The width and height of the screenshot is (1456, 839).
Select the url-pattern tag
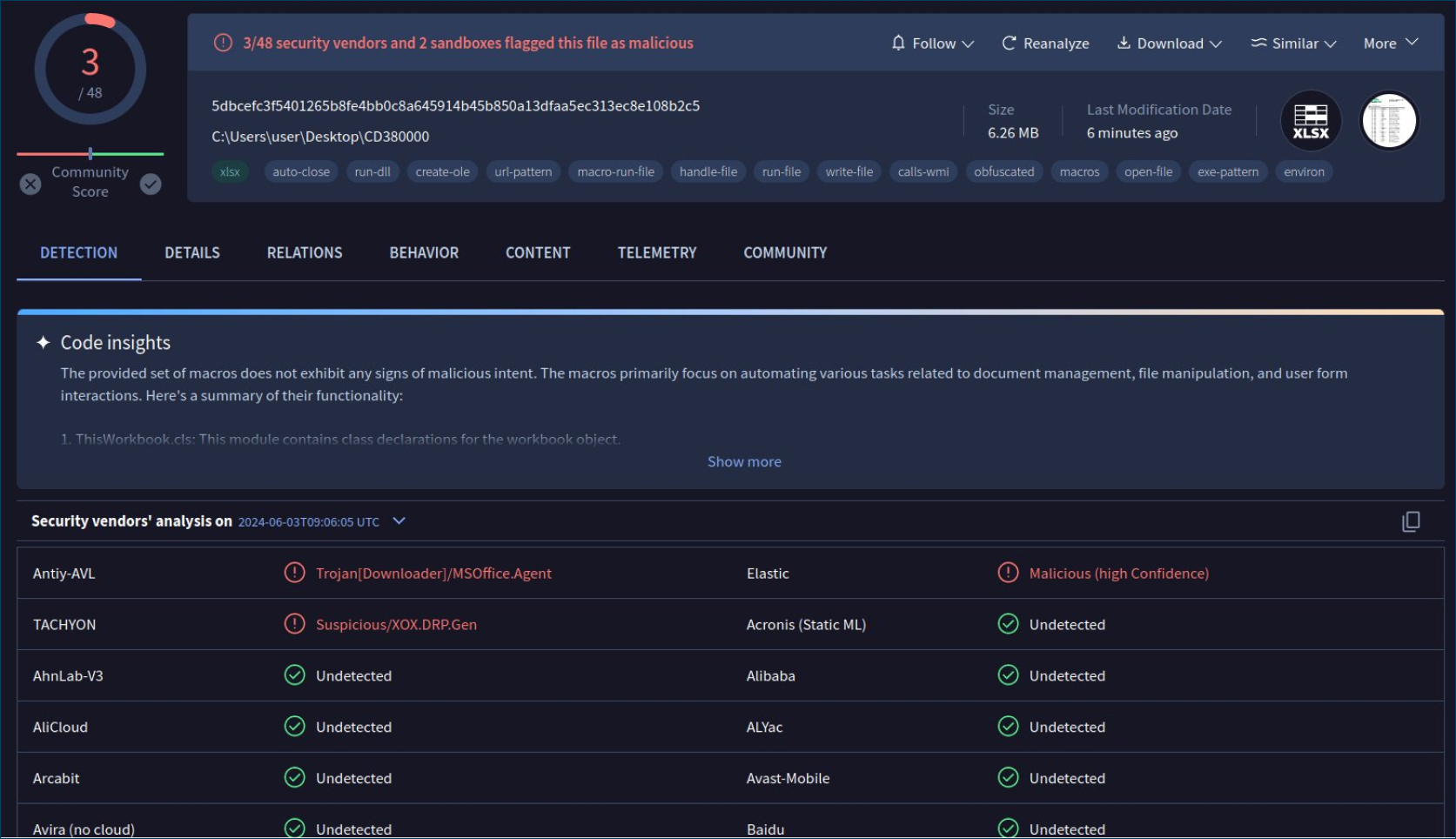[x=523, y=171]
